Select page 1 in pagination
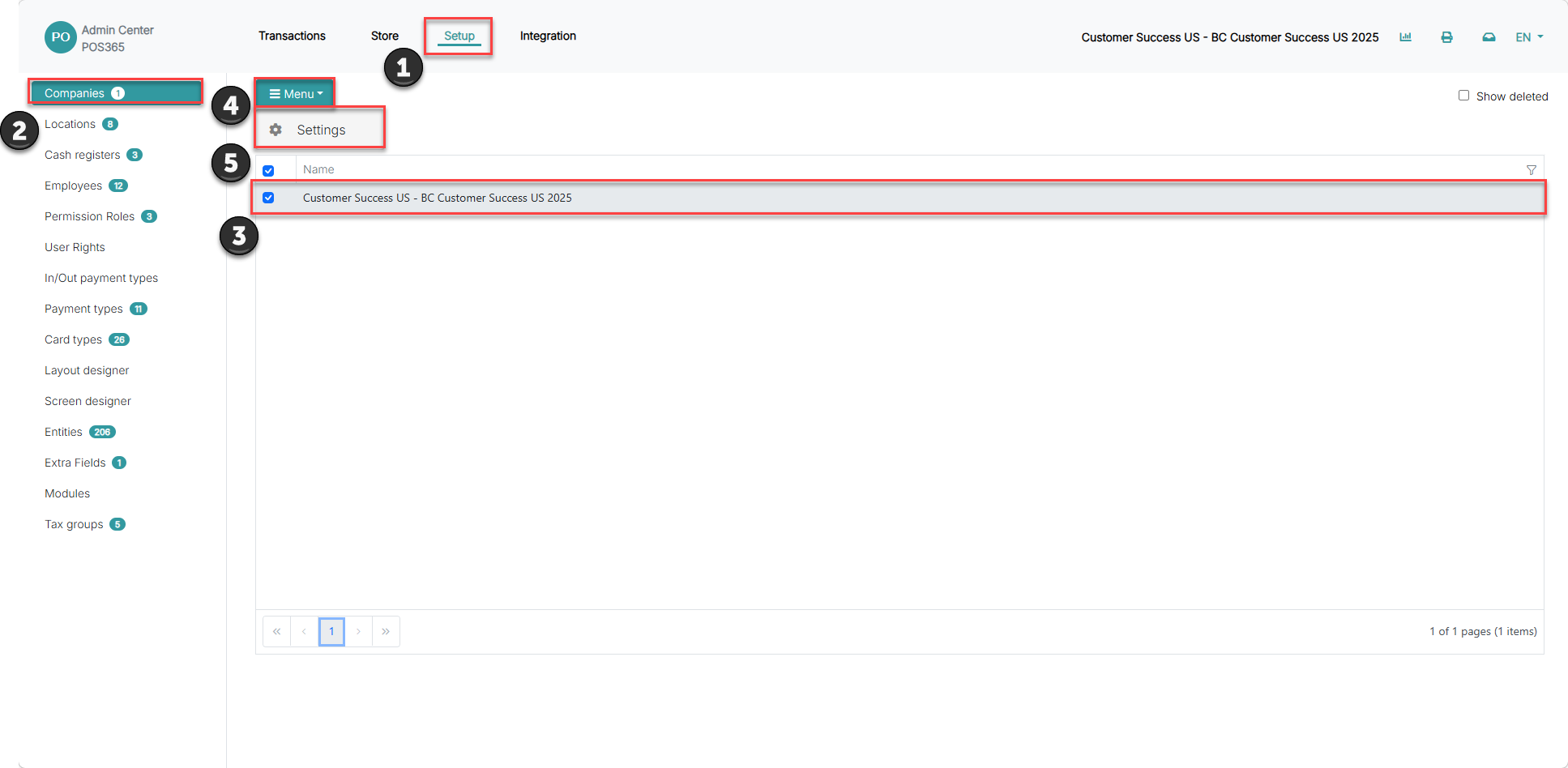The height and width of the screenshot is (768, 1568). click(x=331, y=631)
